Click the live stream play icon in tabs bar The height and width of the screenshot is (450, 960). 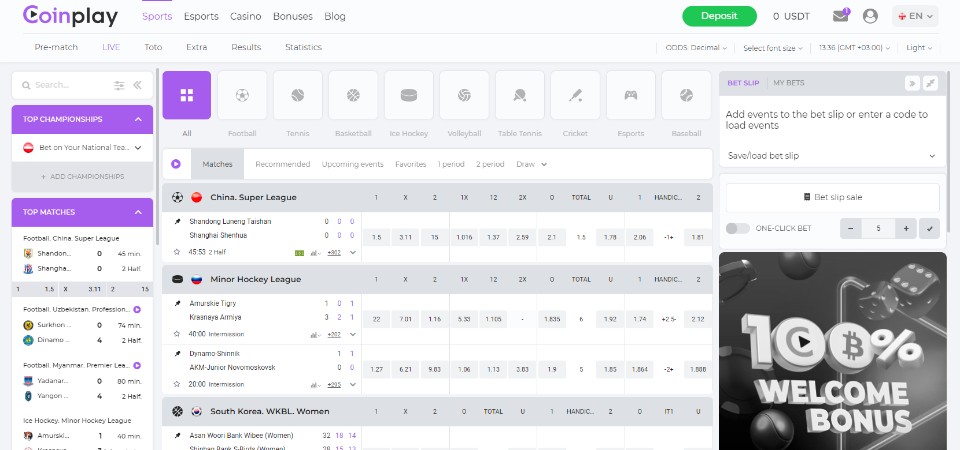point(176,164)
